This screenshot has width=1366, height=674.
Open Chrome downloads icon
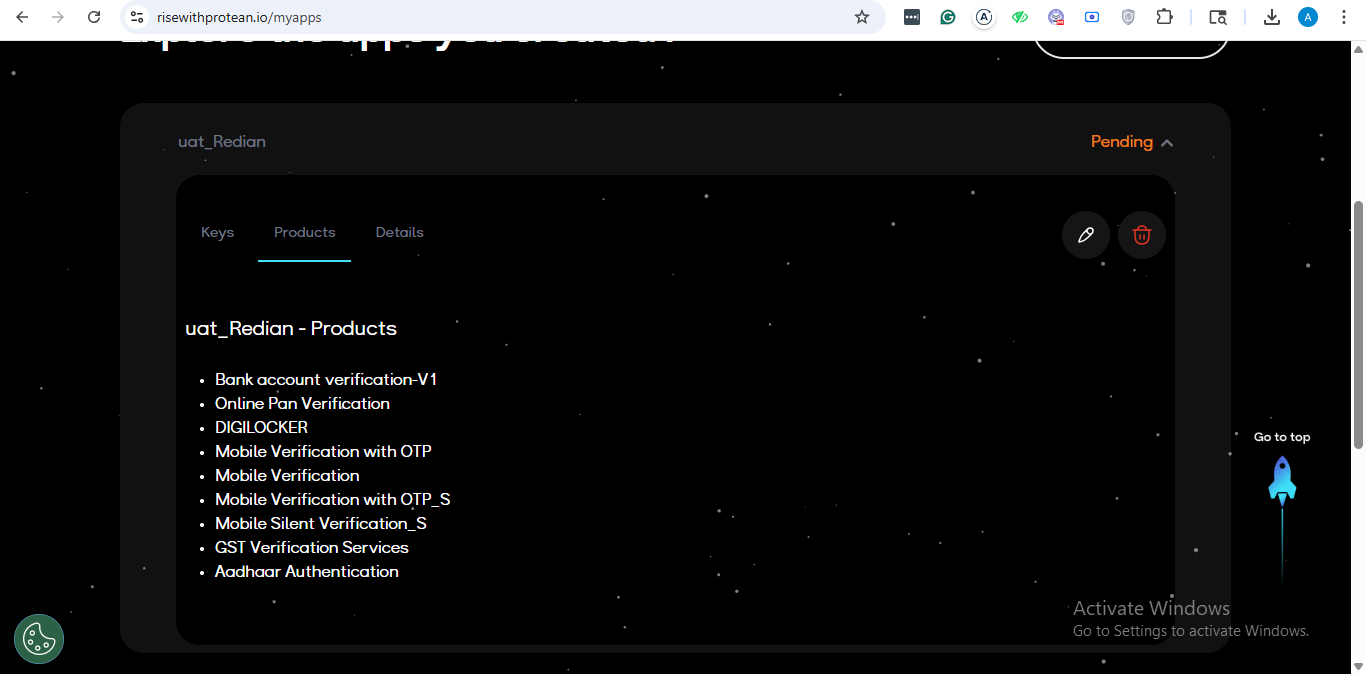(x=1271, y=17)
